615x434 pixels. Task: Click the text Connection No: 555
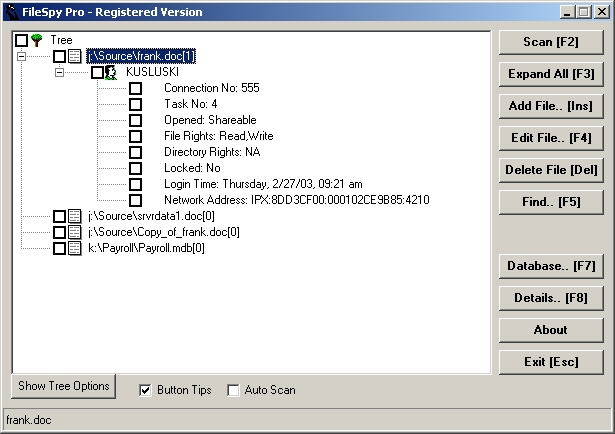212,88
